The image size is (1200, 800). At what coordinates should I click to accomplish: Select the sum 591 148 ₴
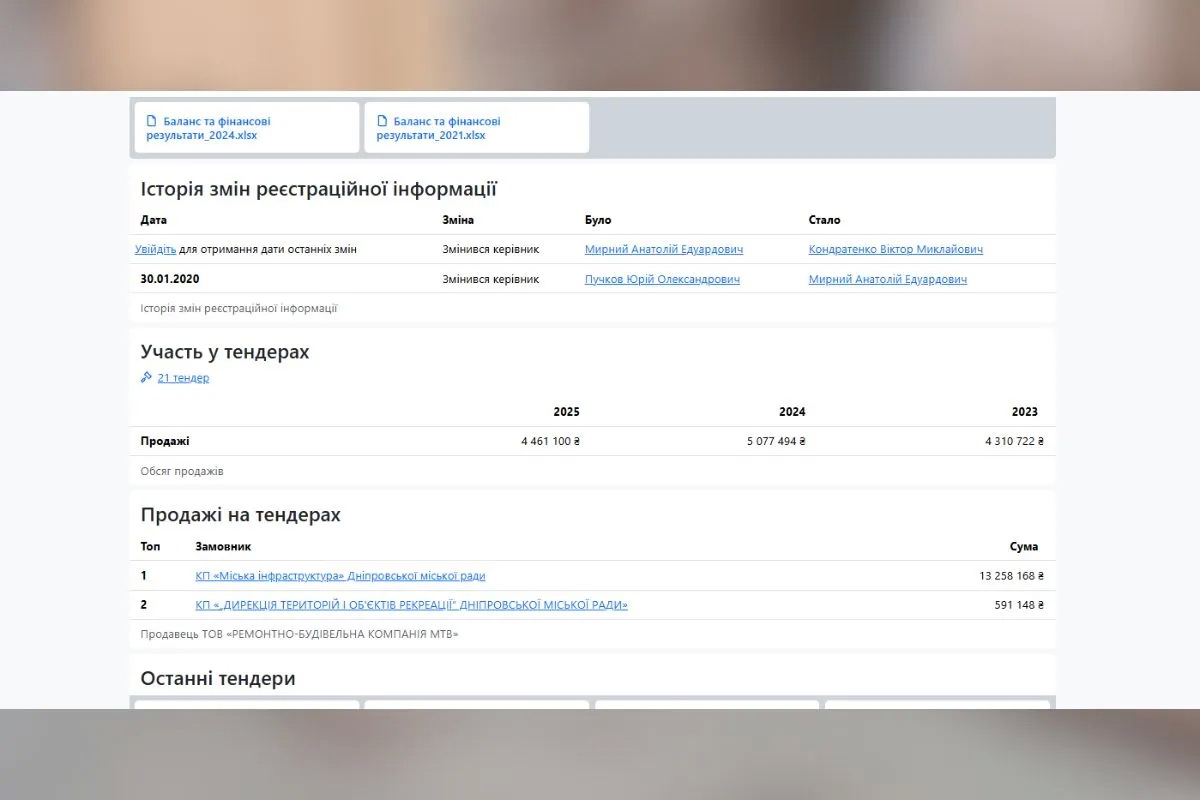click(x=1021, y=605)
